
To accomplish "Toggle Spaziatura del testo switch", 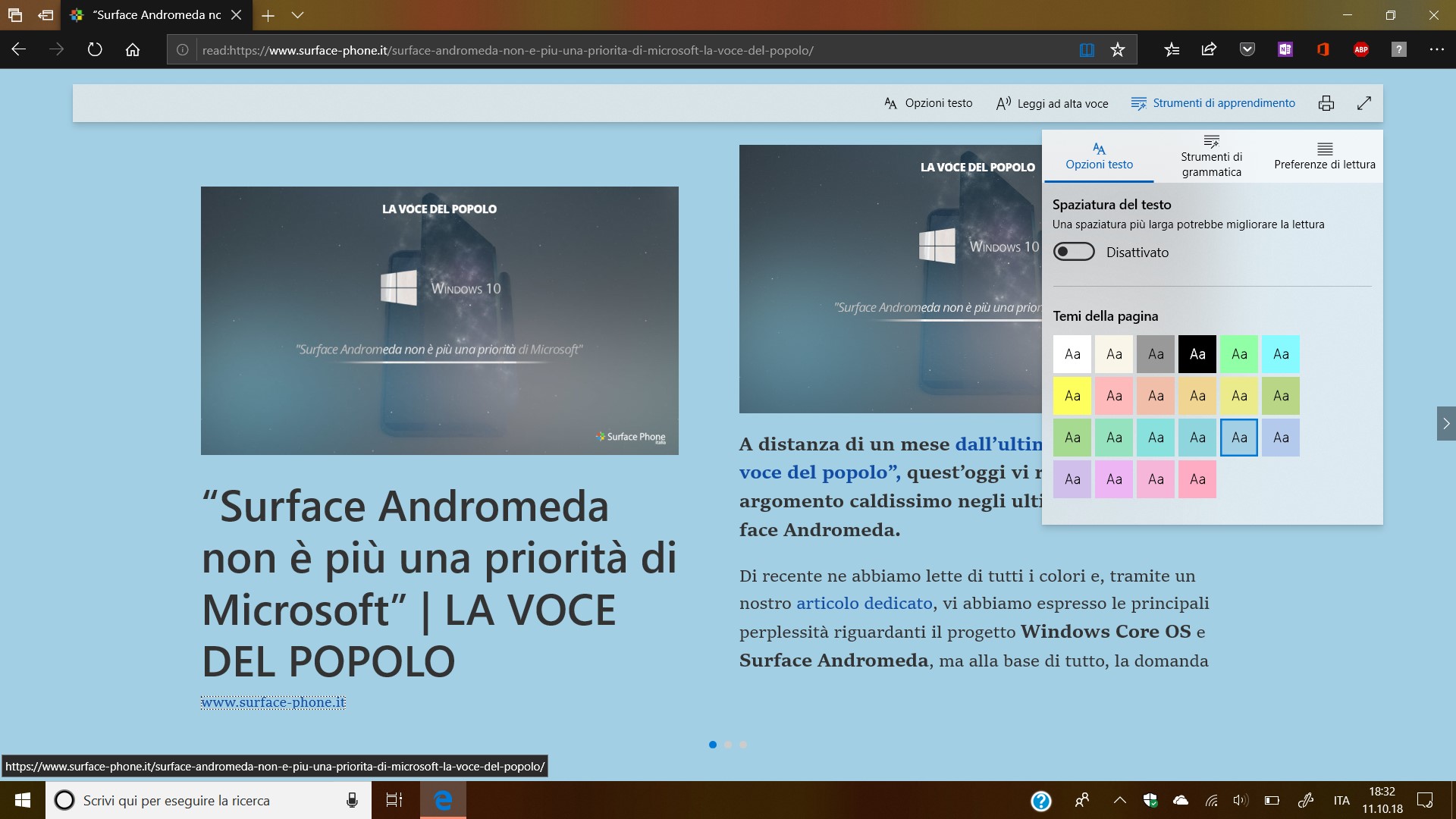I will pyautogui.click(x=1074, y=252).
